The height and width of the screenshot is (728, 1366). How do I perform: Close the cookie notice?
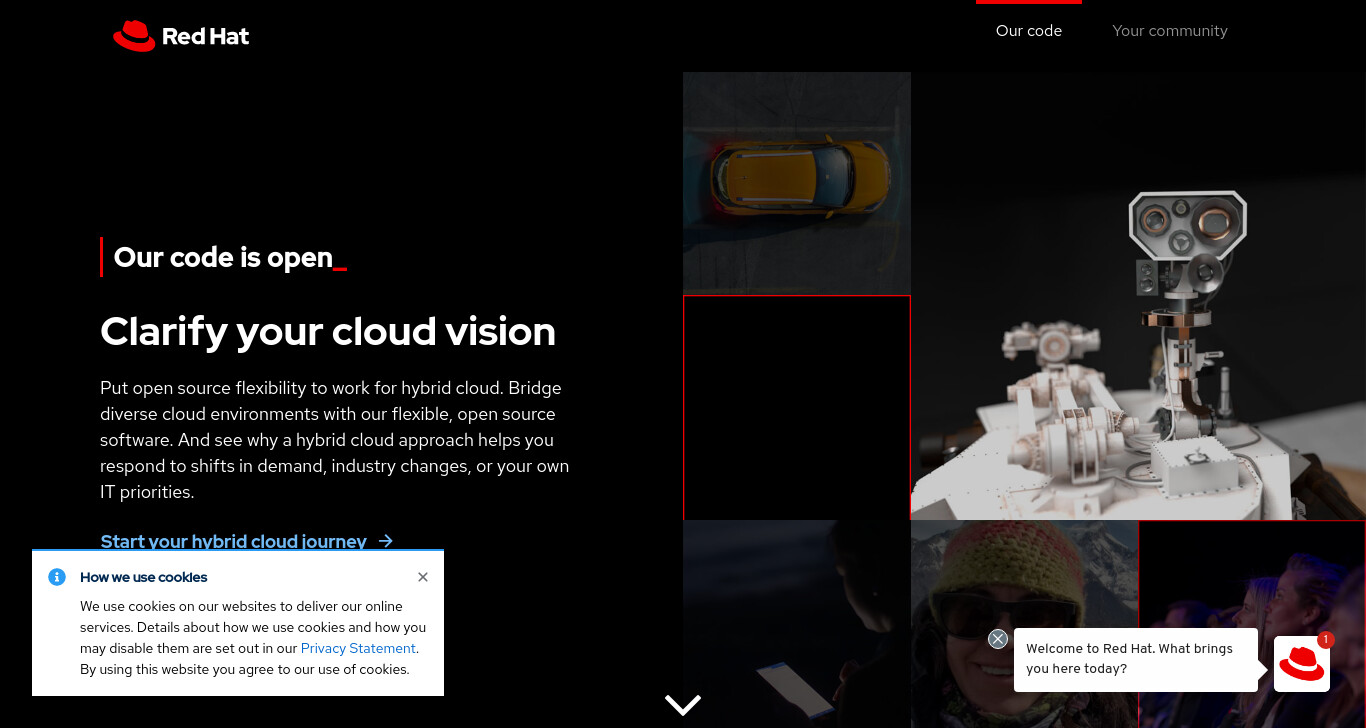point(423,577)
